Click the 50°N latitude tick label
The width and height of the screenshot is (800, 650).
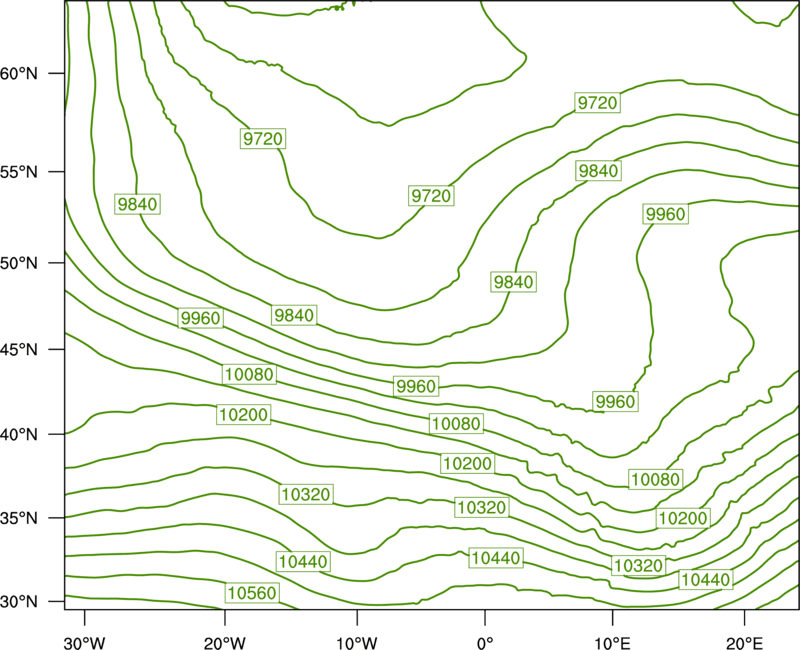click(19, 263)
